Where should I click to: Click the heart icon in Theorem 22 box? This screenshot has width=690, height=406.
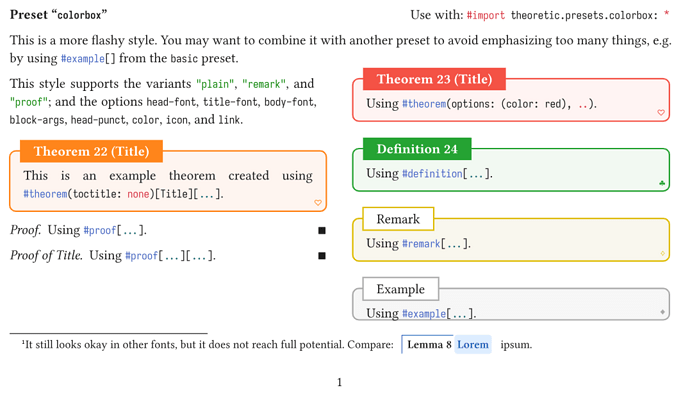pos(318,203)
